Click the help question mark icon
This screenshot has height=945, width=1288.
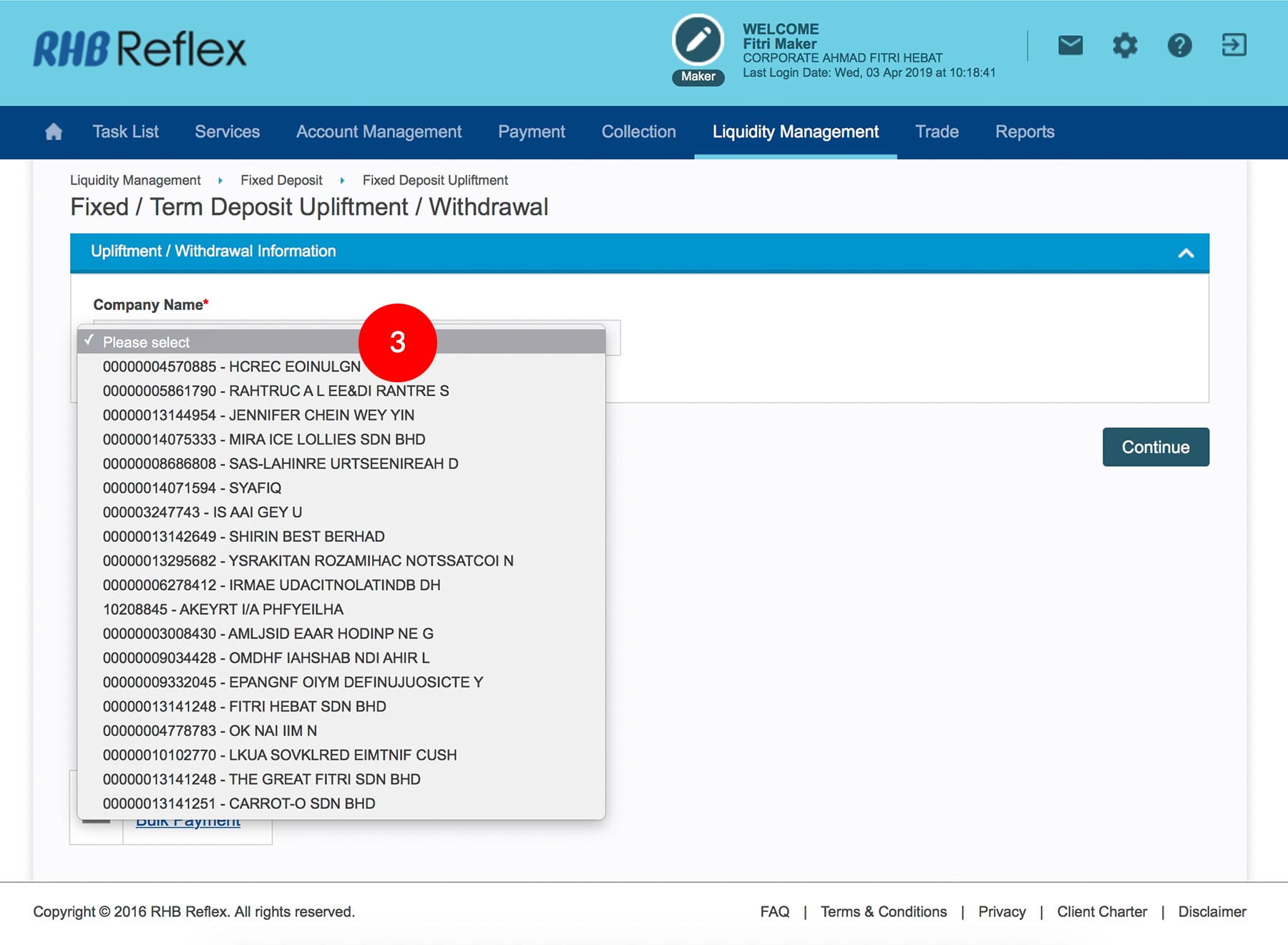pyautogui.click(x=1179, y=45)
